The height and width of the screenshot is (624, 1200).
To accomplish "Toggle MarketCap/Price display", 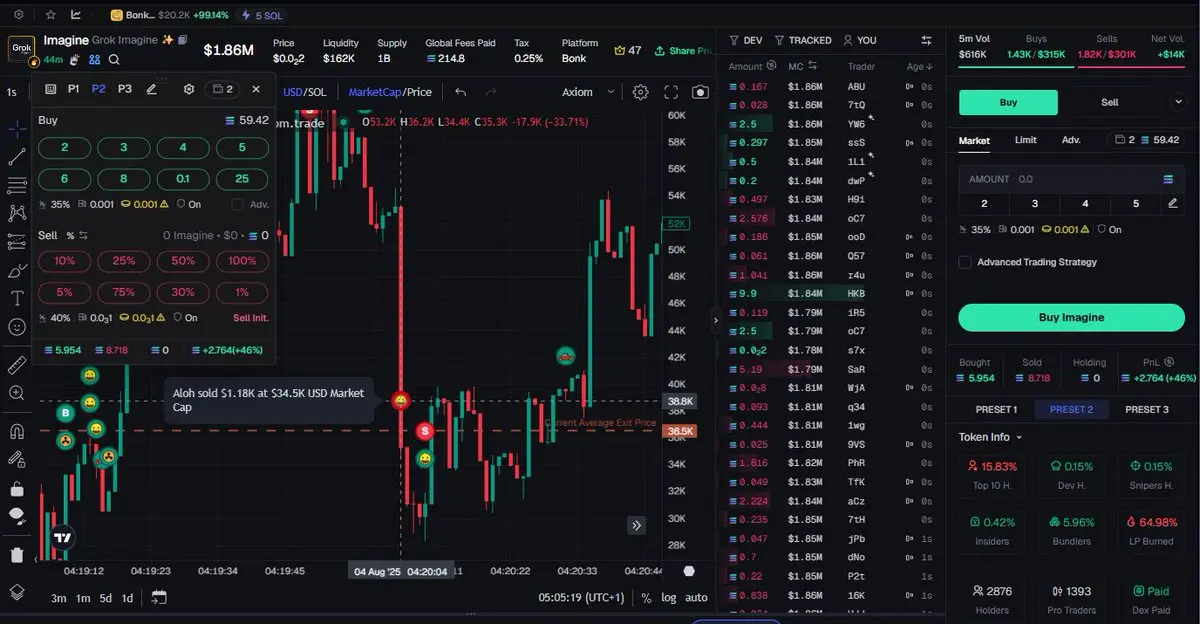I will point(390,92).
